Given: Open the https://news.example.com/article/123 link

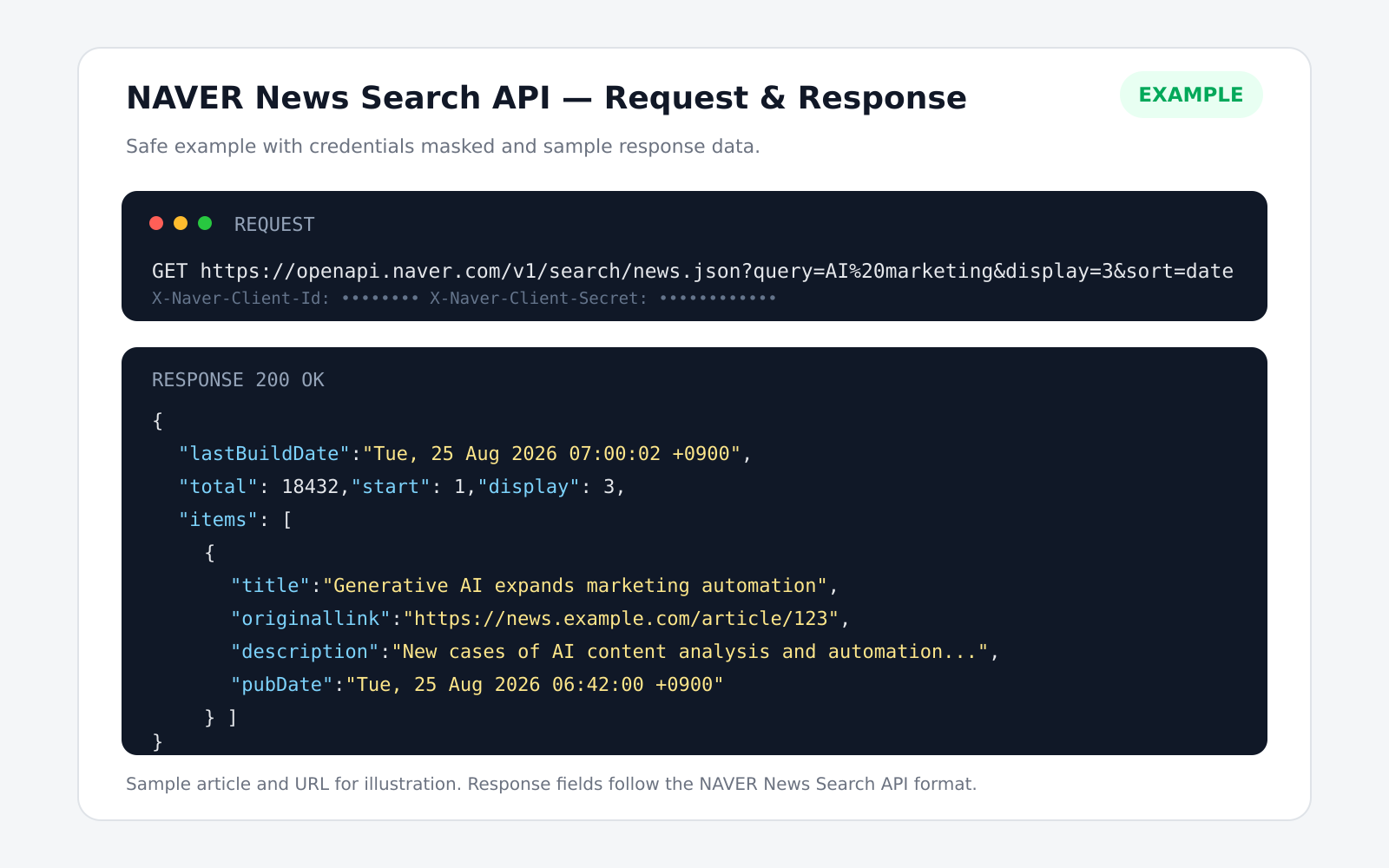Looking at the screenshot, I should point(621,618).
